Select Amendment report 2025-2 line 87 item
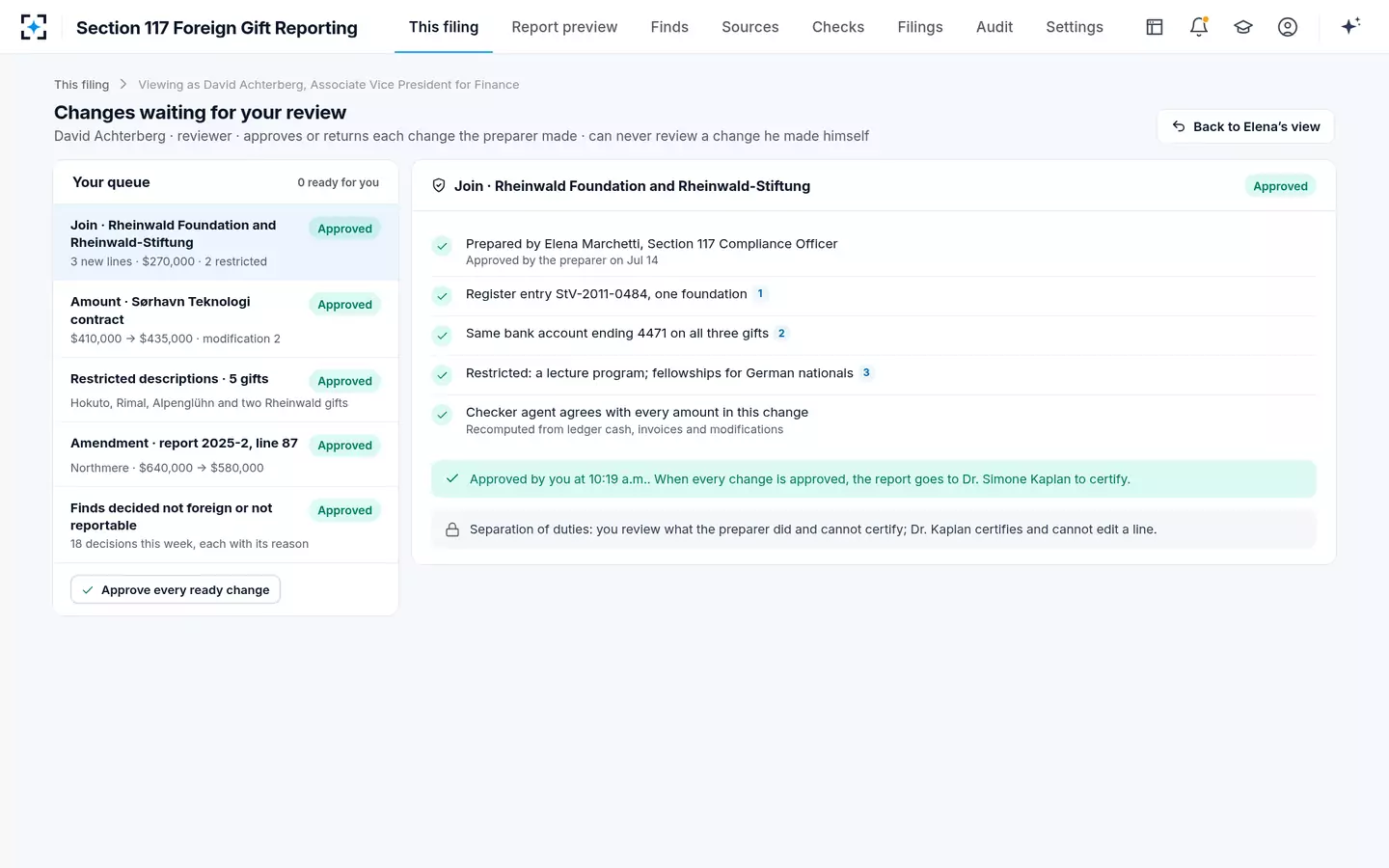The height and width of the screenshot is (868, 1389). (x=226, y=454)
